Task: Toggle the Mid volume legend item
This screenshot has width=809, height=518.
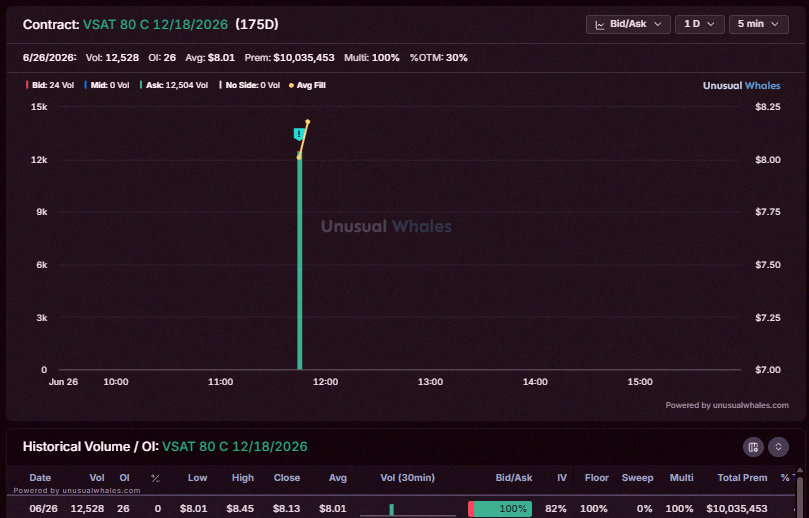Action: coord(107,85)
